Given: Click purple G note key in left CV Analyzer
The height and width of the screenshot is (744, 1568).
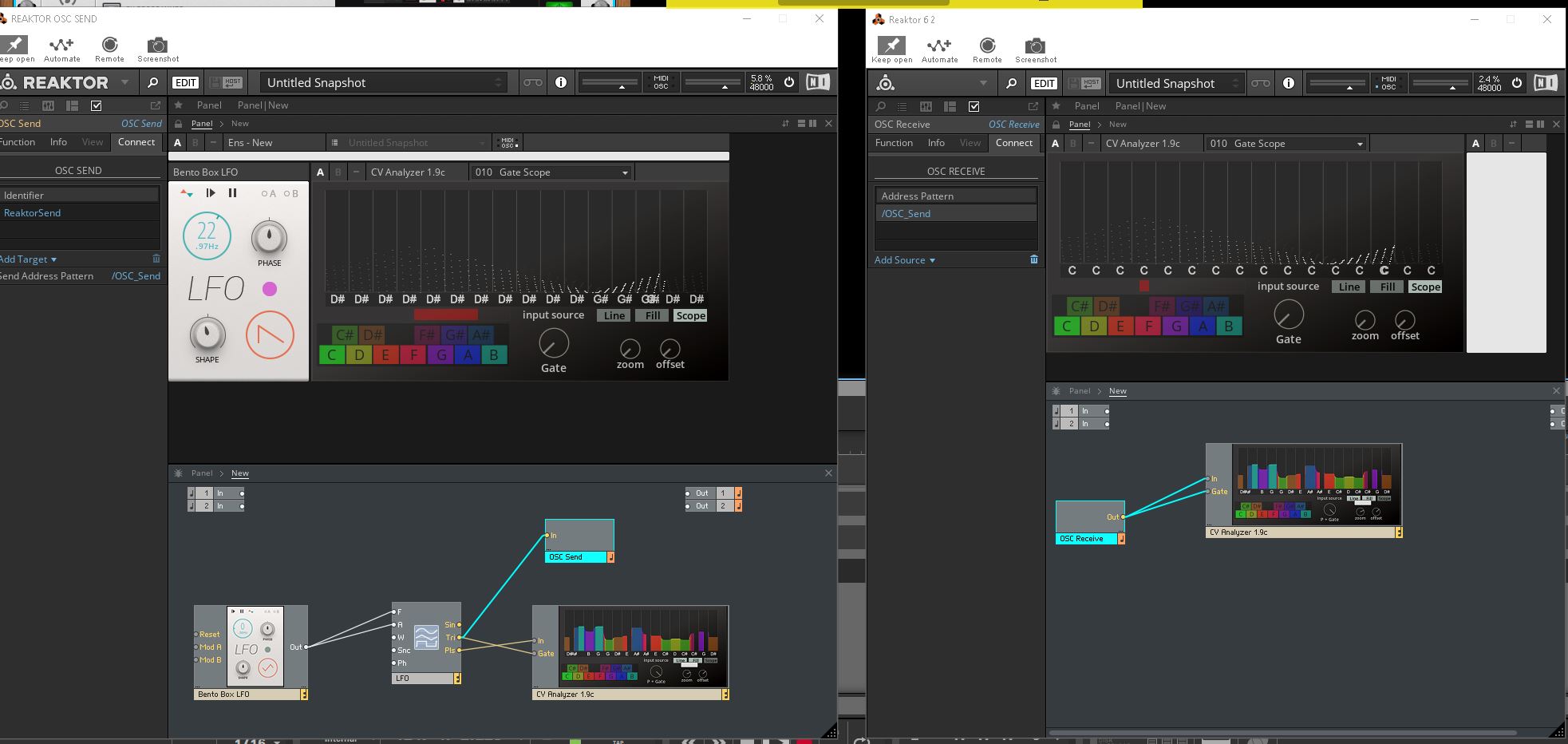Looking at the screenshot, I should [x=440, y=355].
